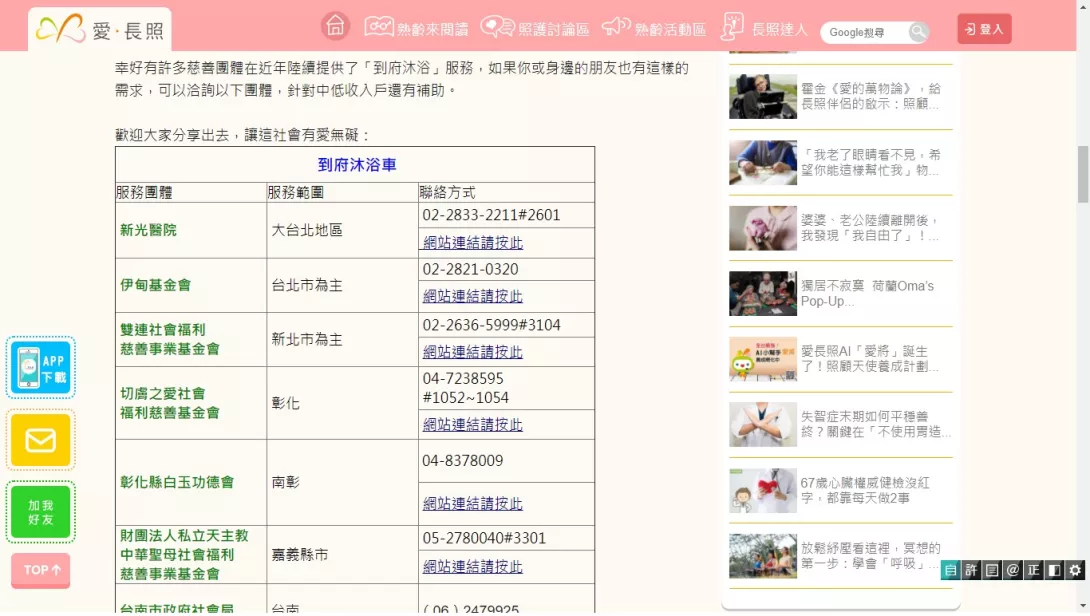Click the yellow envelope mail icon
Viewport: 1090px width, 616px height.
(41, 440)
